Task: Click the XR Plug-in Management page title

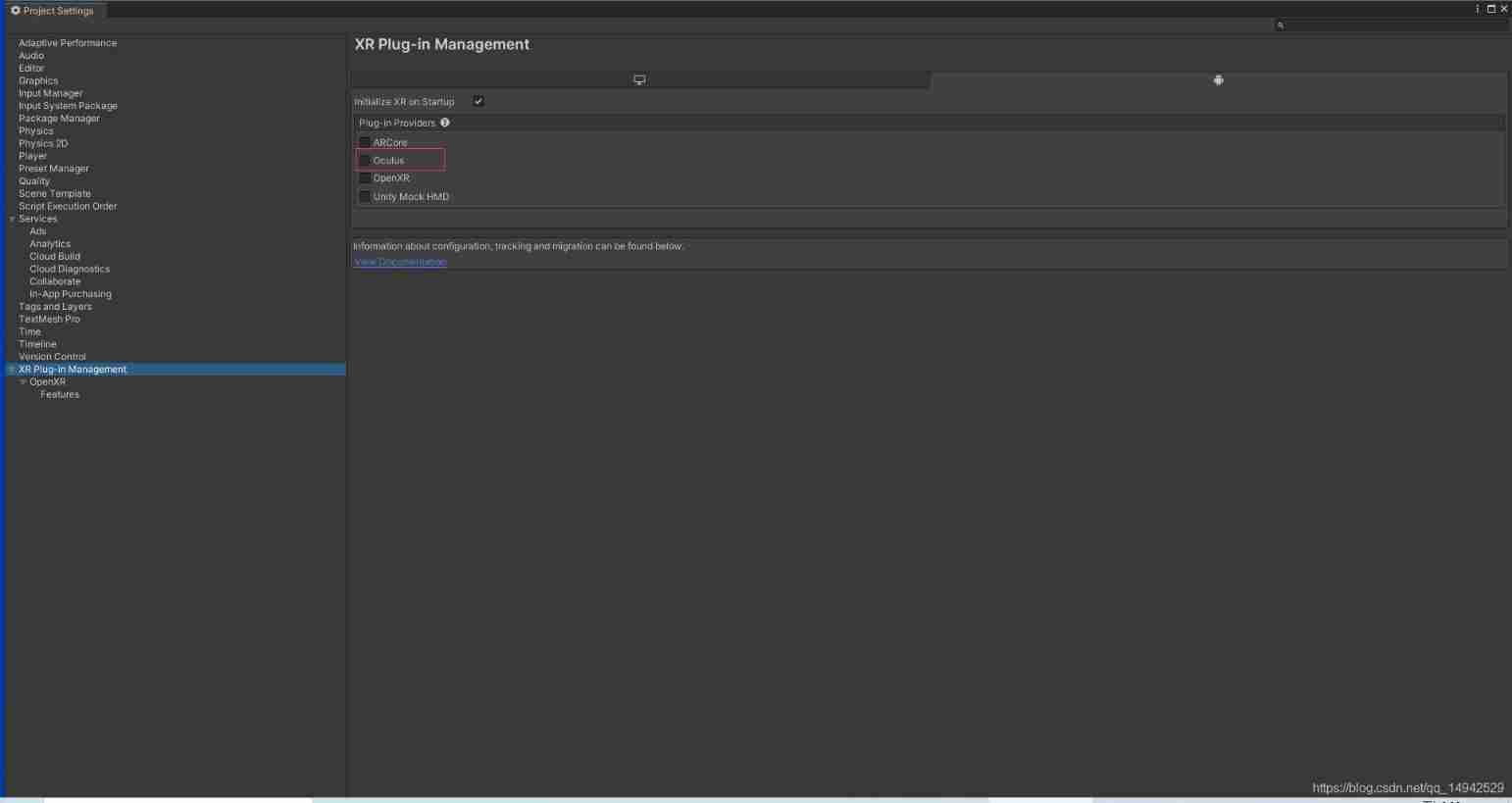Action: tap(442, 44)
